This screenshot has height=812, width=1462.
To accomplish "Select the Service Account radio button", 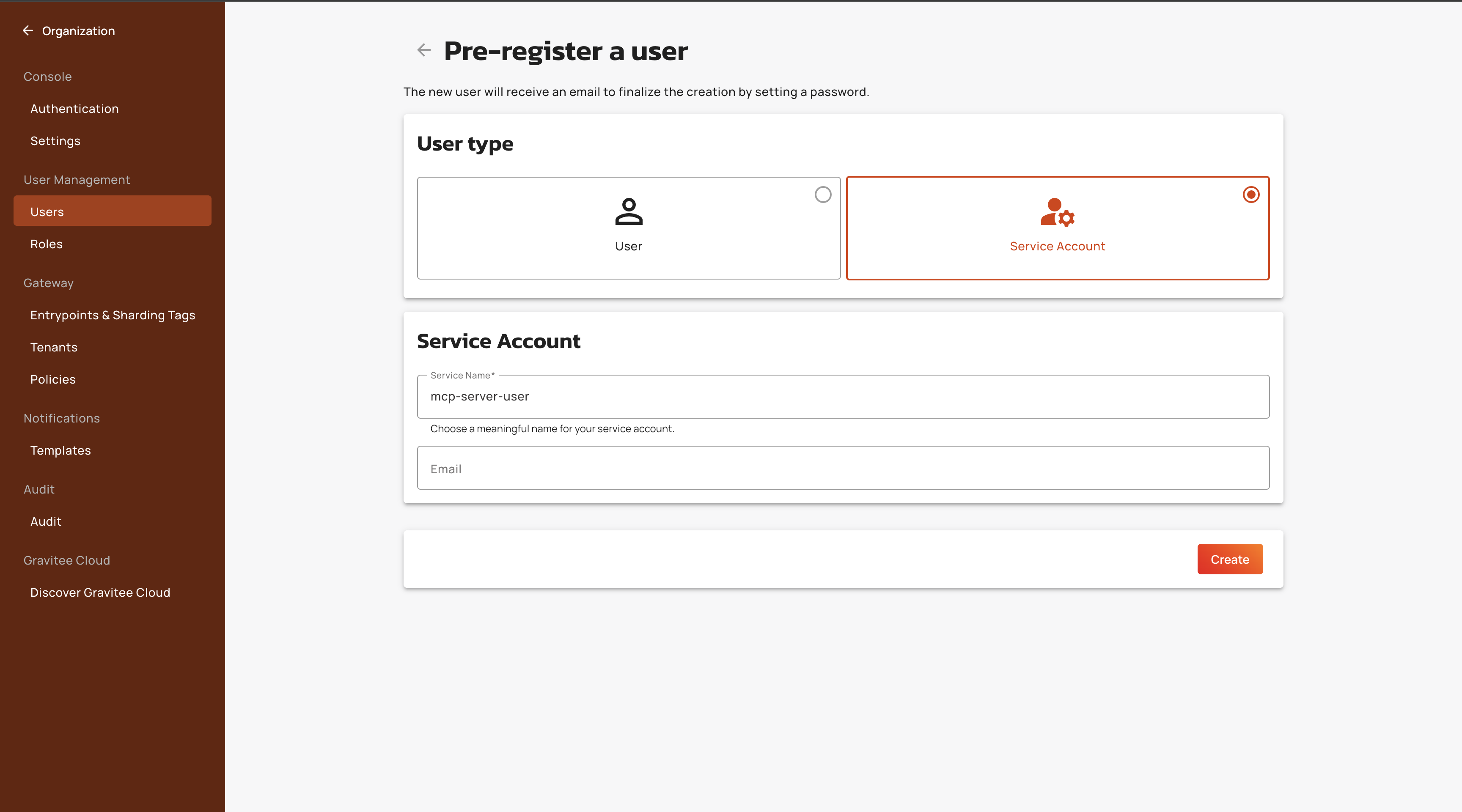I will [1250, 195].
